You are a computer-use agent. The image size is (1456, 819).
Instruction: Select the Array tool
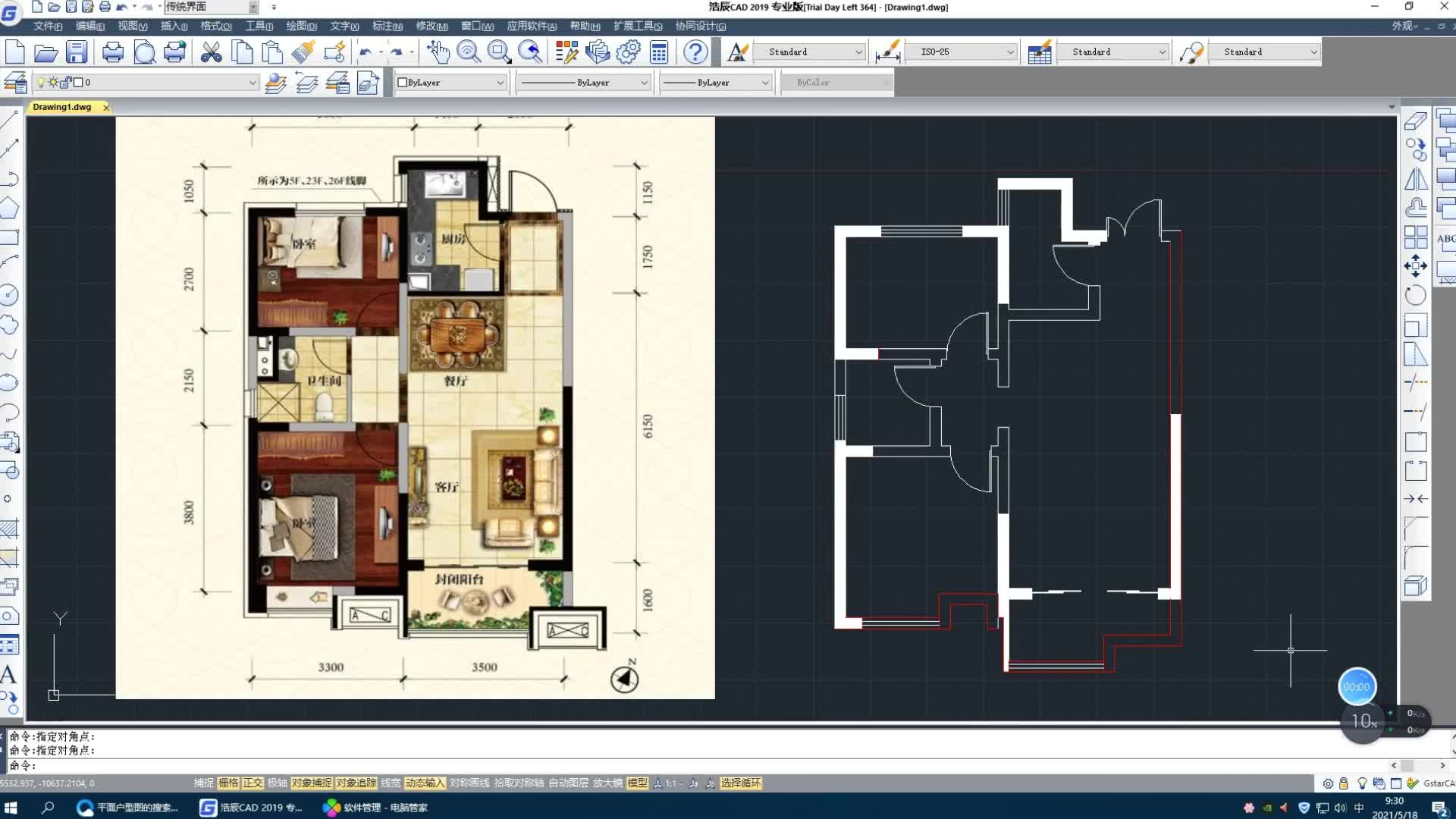1415,237
